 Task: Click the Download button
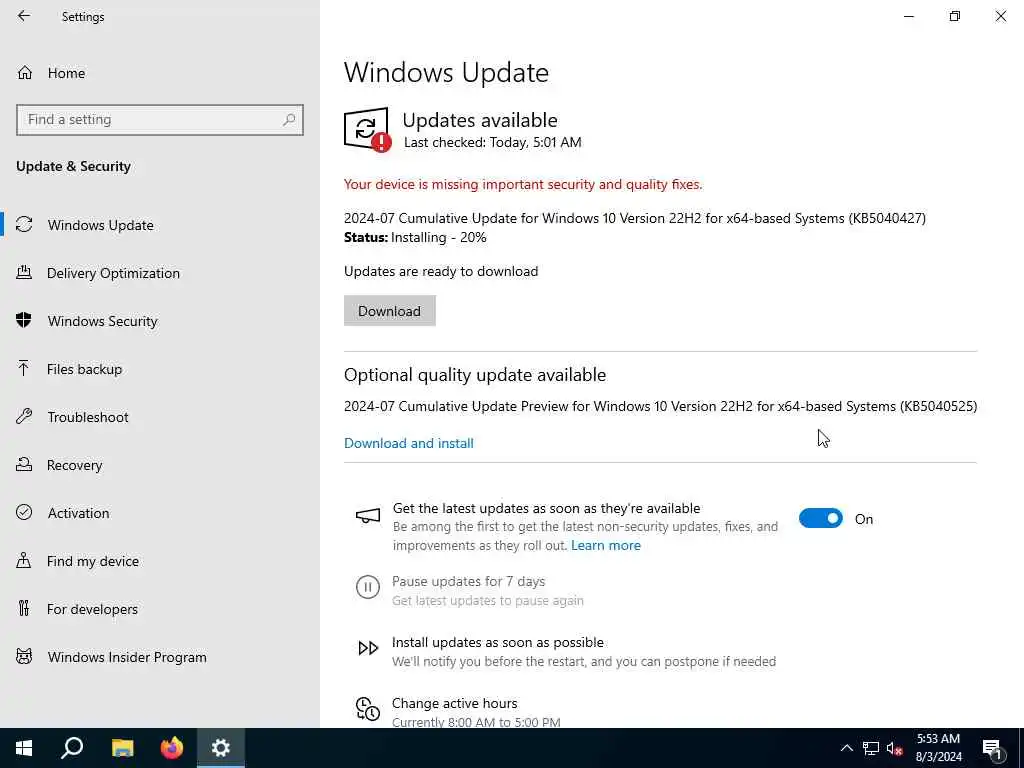pyautogui.click(x=389, y=311)
